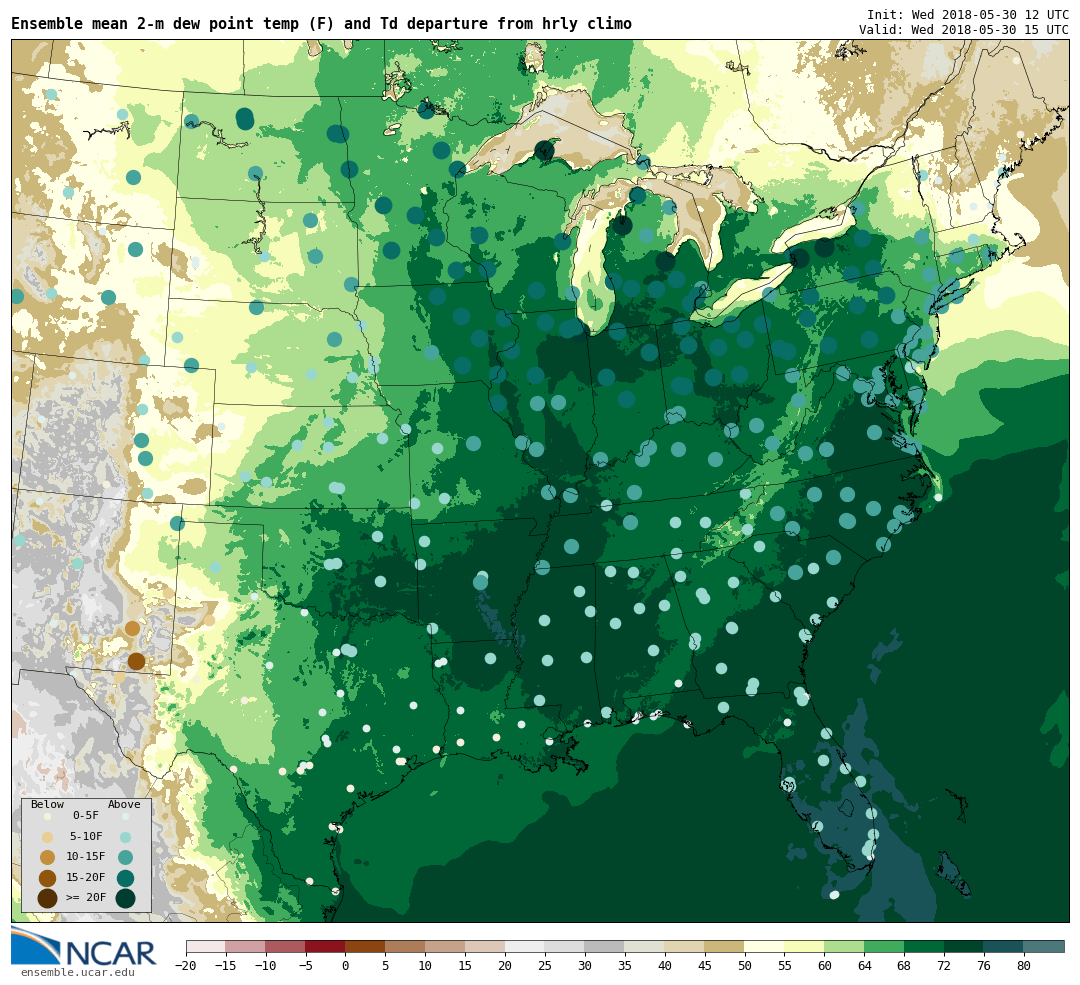
Task: Select yellow swatch between 55 and 60
Action: (x=805, y=946)
